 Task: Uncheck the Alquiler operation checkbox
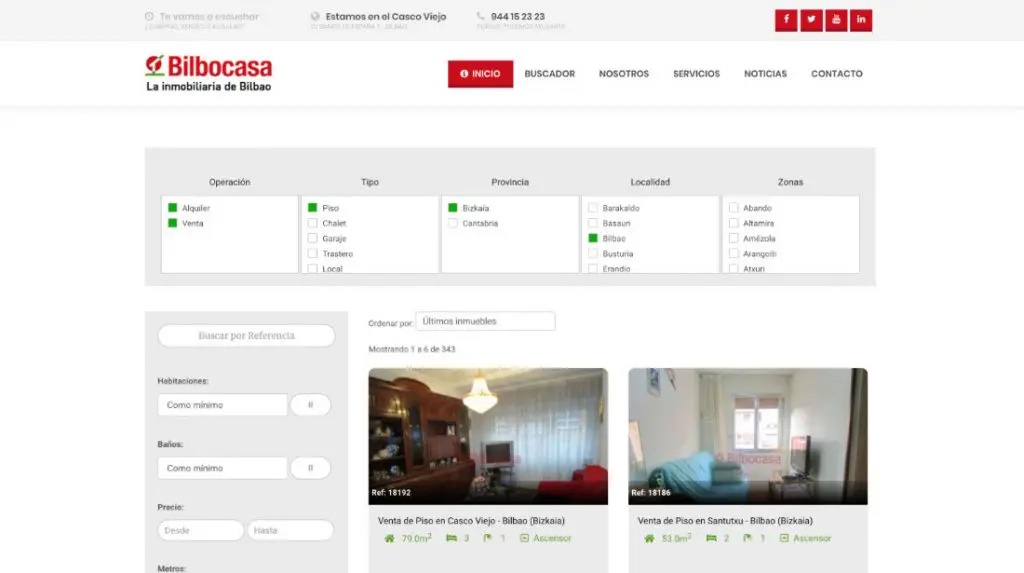click(172, 208)
